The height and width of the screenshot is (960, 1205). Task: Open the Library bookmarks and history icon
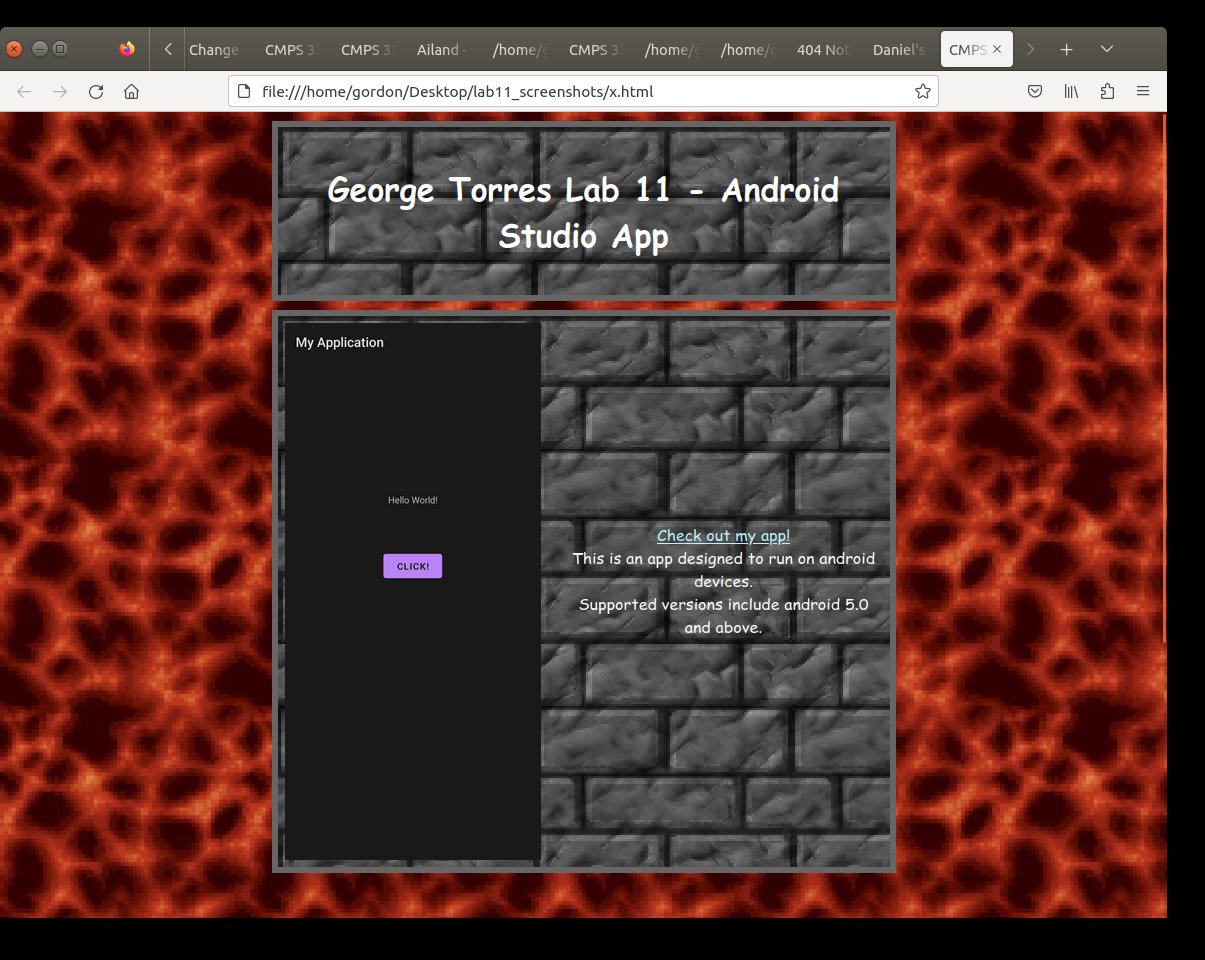pyautogui.click(x=1071, y=92)
